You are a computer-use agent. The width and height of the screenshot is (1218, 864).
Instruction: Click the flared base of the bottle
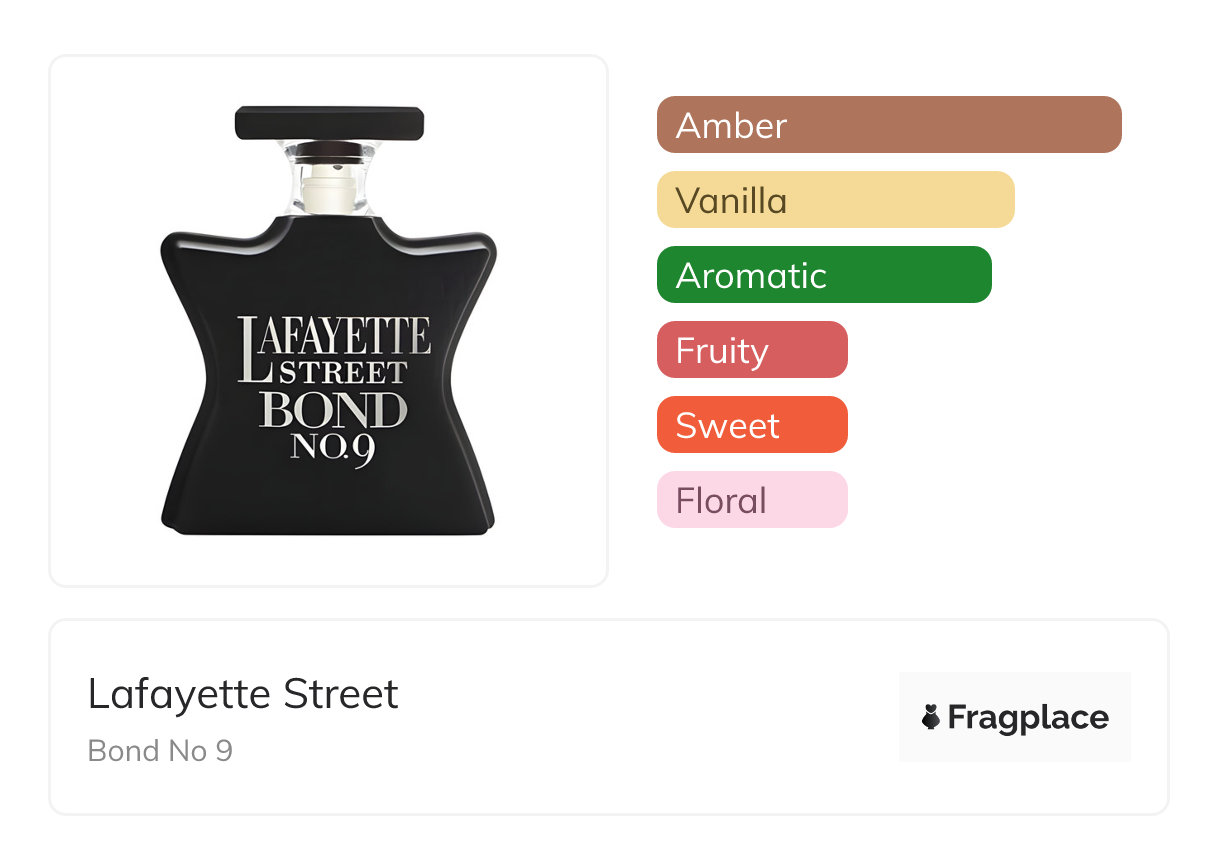[x=328, y=510]
